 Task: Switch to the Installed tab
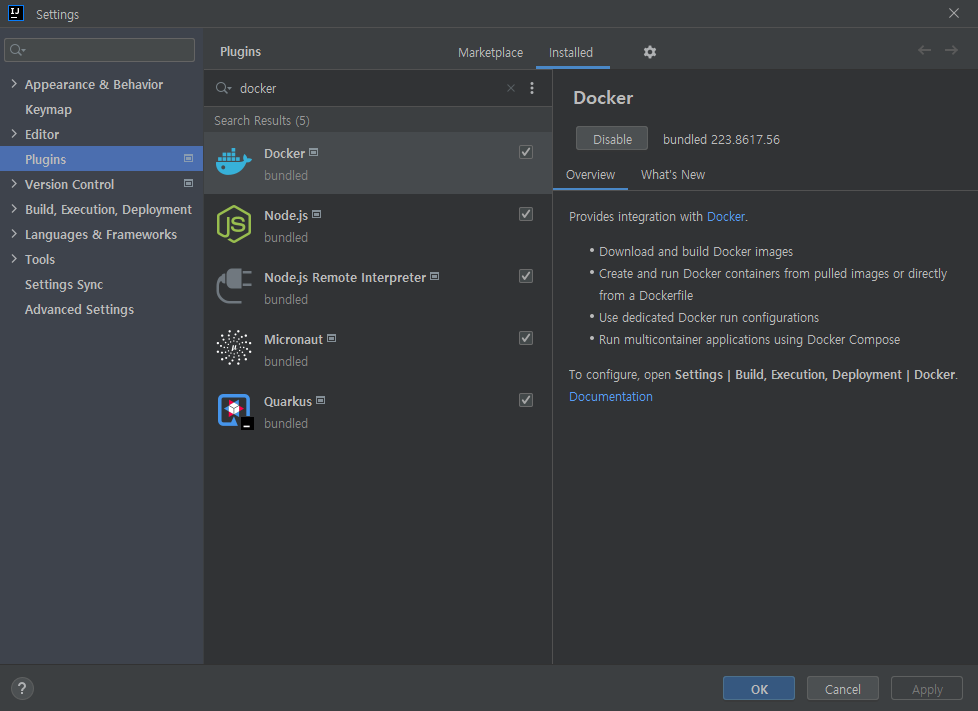click(x=571, y=52)
